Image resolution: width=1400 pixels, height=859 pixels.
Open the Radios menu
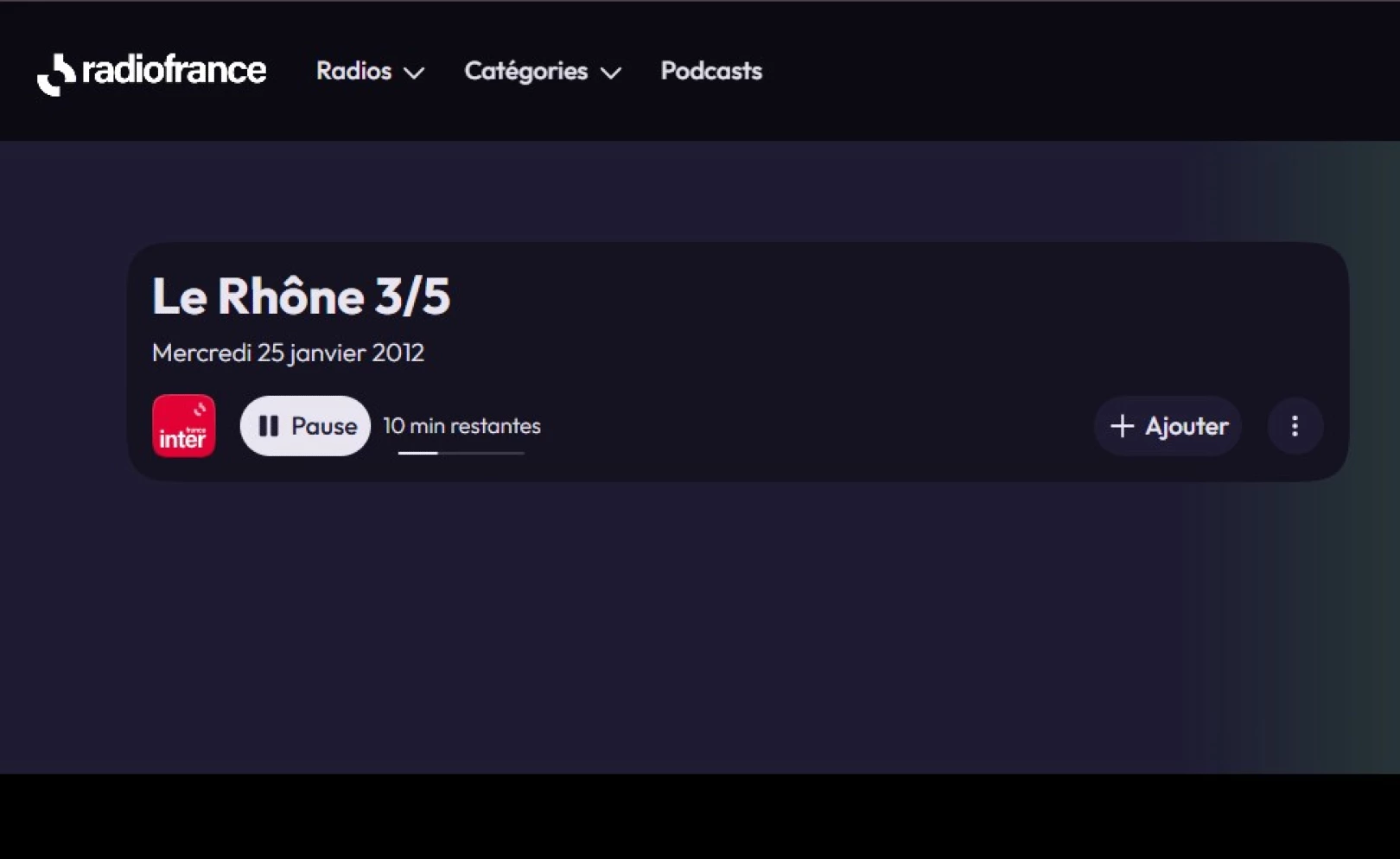[x=370, y=71]
